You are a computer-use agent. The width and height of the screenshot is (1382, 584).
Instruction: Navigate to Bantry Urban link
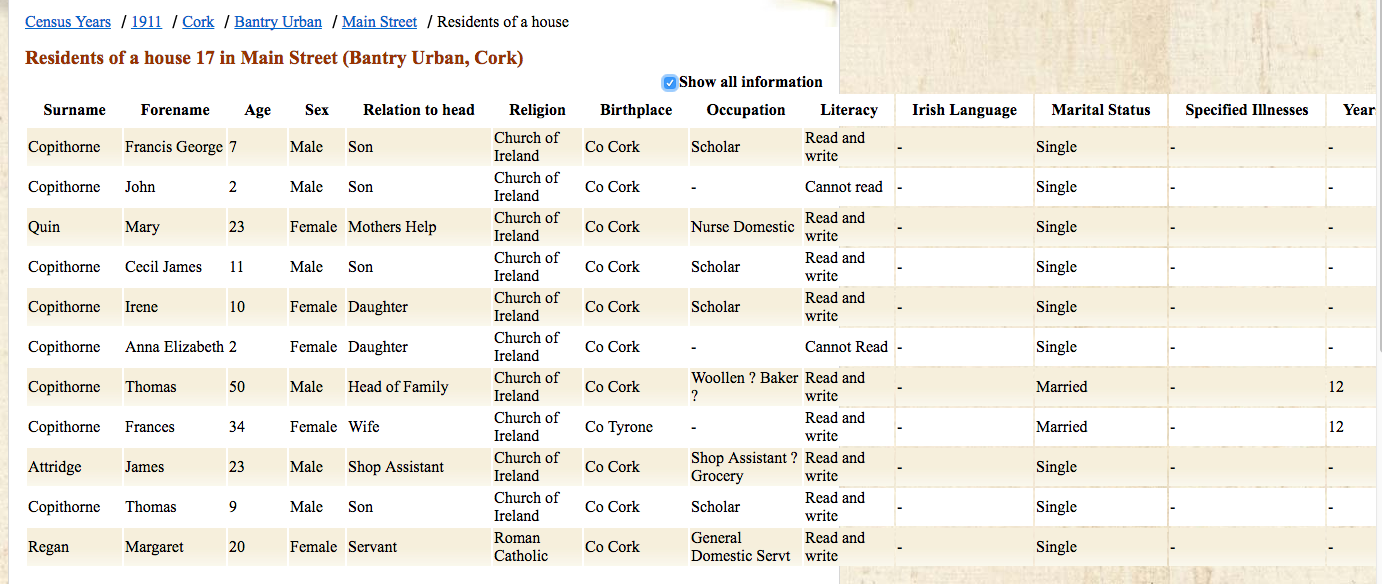pyautogui.click(x=278, y=22)
